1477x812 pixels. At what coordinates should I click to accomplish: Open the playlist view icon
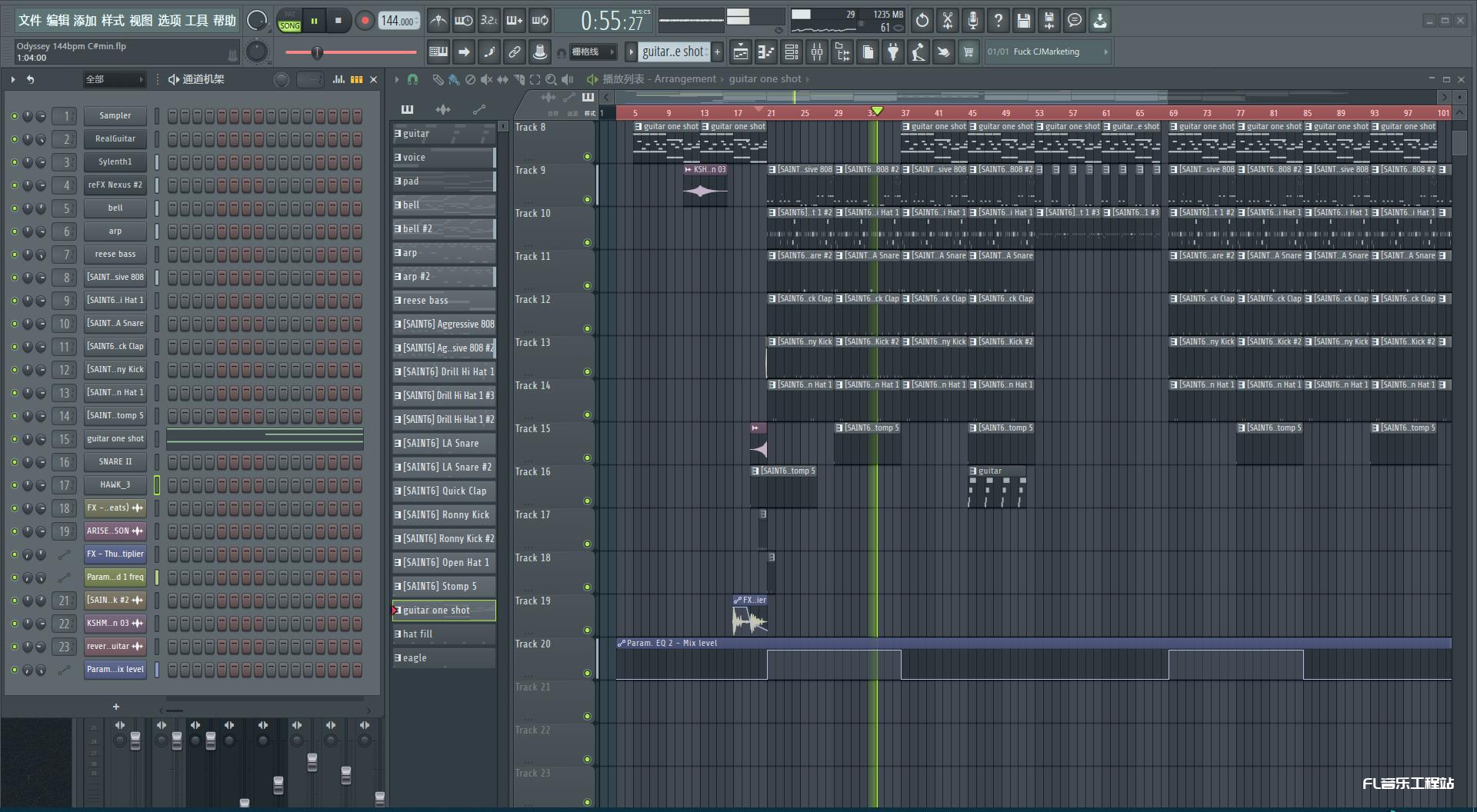[740, 52]
